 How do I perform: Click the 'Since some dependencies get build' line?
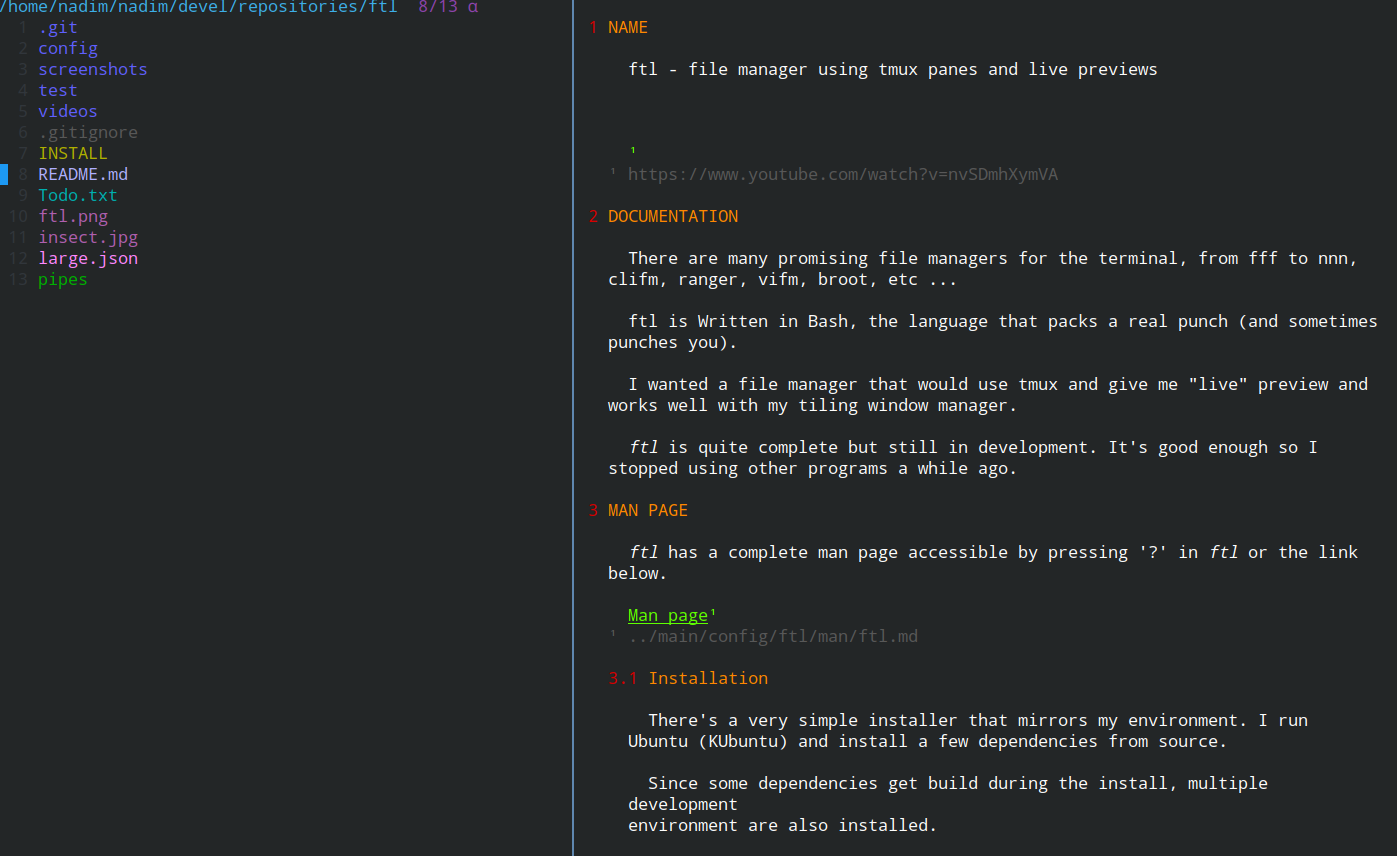coord(958,783)
